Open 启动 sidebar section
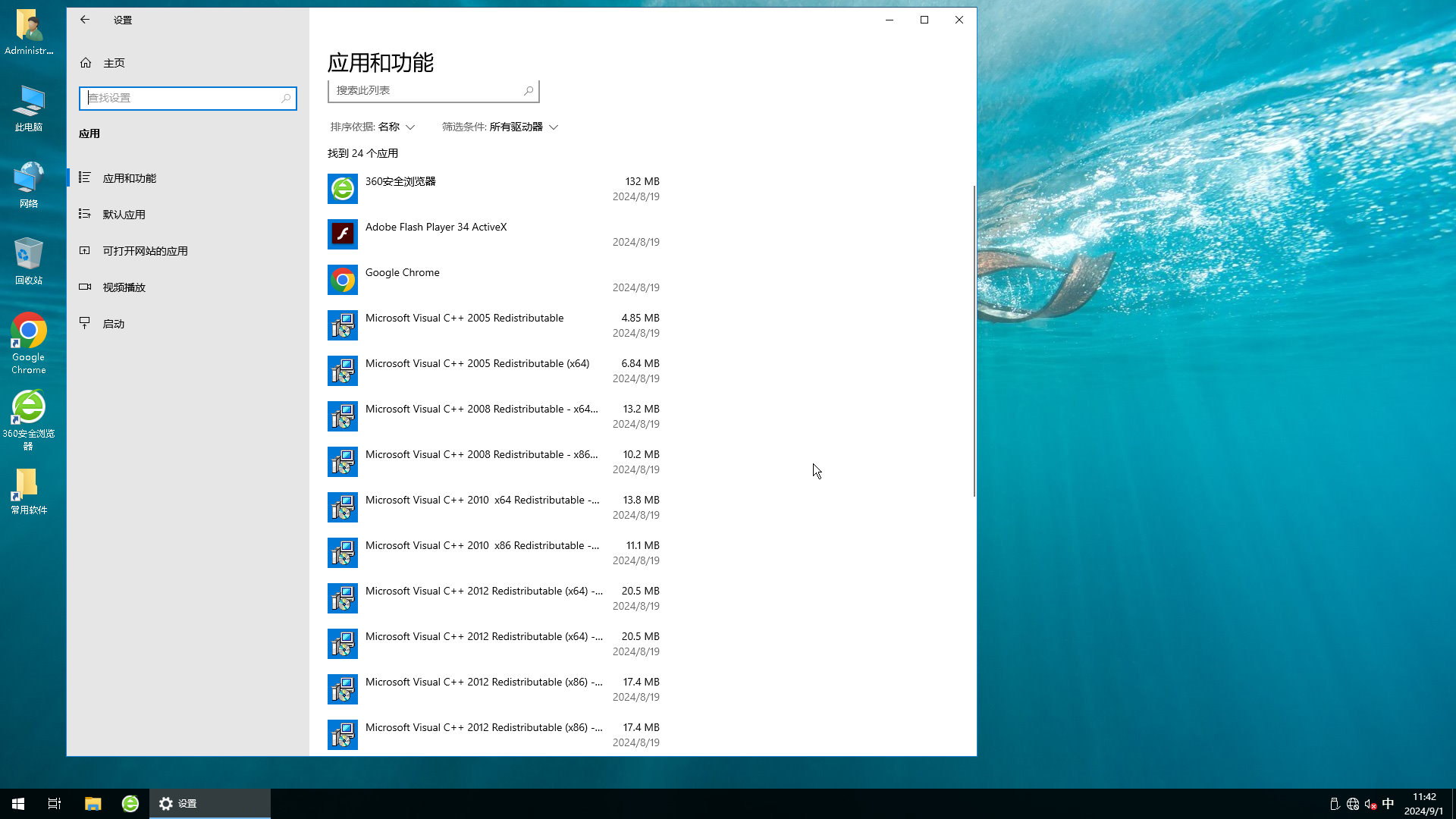 click(188, 324)
